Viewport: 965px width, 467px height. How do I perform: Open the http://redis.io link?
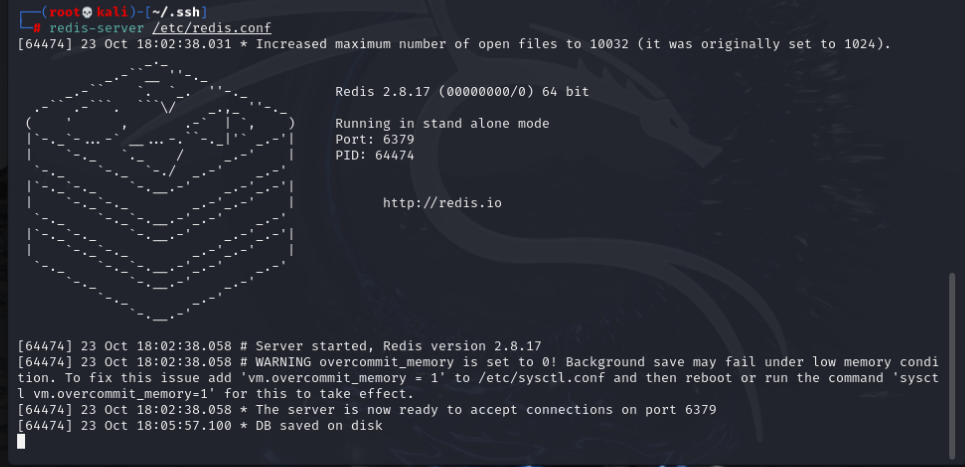tap(442, 203)
